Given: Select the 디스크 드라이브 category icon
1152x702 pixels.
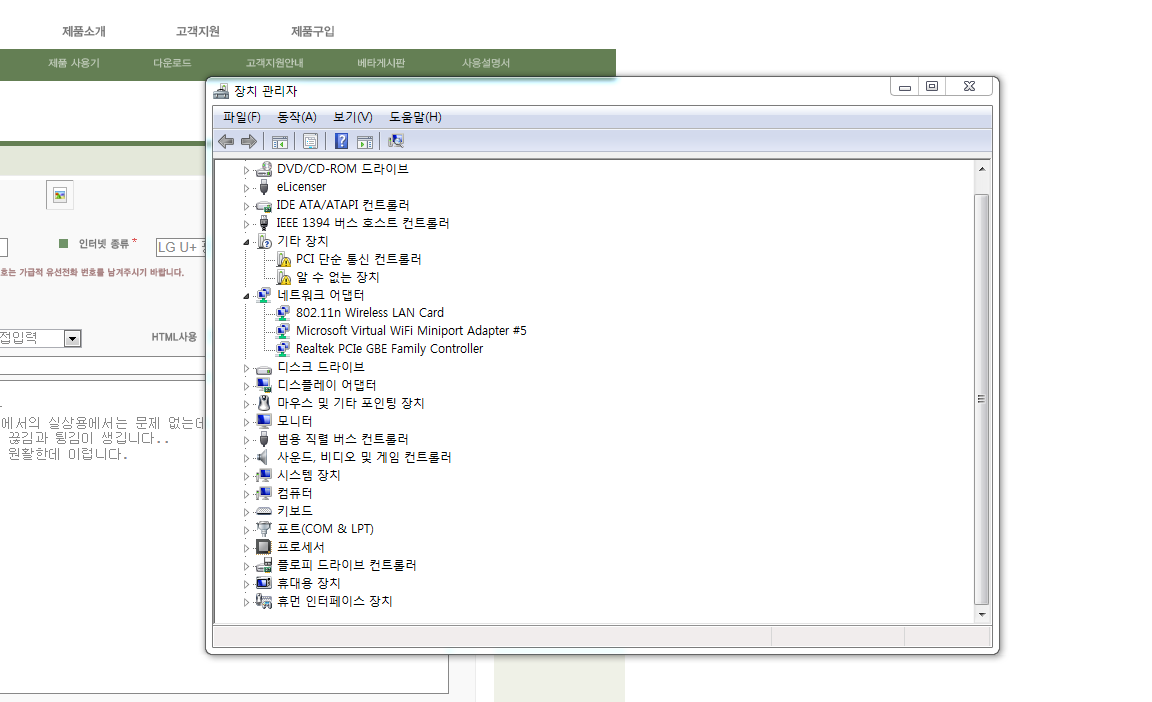Looking at the screenshot, I should click(264, 368).
